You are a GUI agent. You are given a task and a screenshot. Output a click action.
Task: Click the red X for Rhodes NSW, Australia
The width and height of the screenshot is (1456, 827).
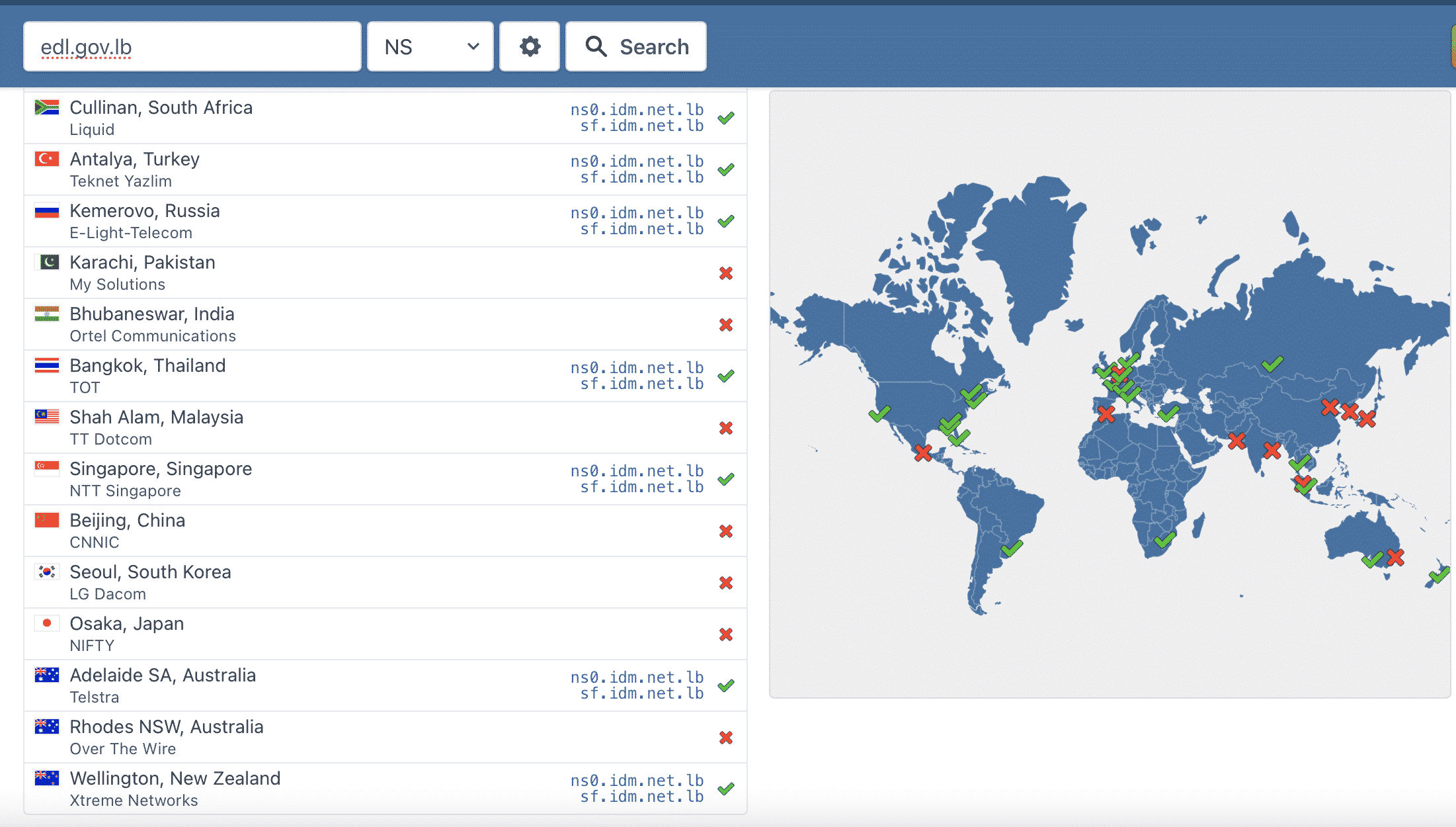click(x=726, y=738)
